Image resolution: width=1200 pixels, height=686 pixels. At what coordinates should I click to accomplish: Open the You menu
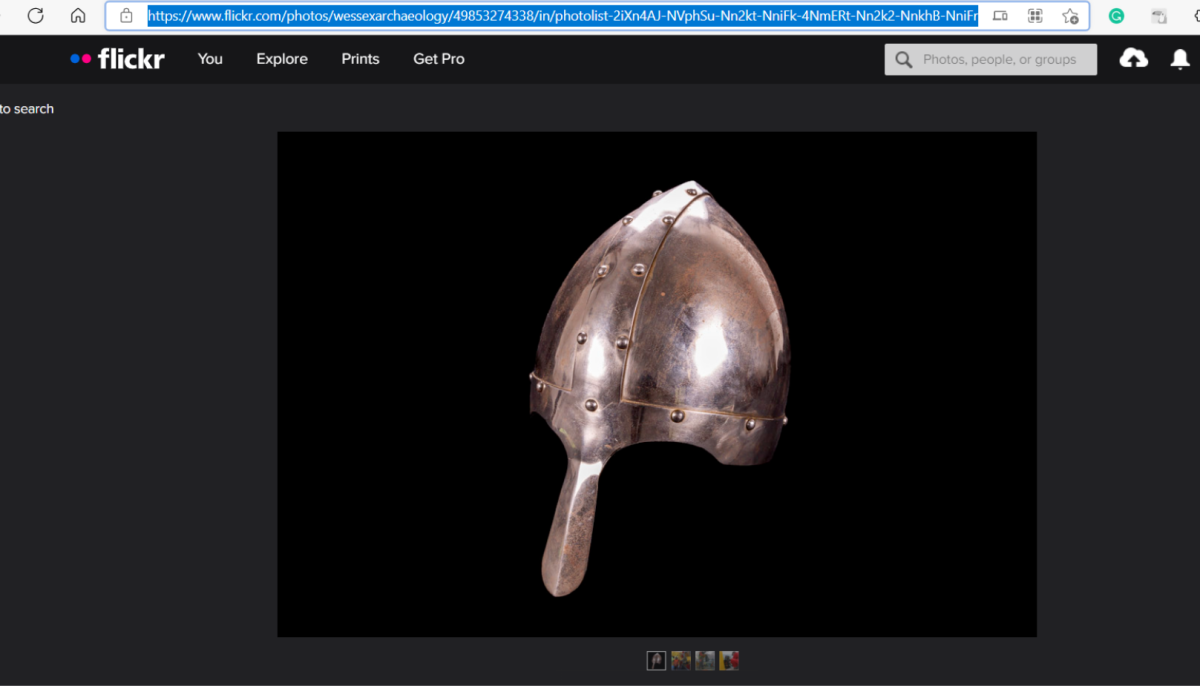click(x=210, y=59)
